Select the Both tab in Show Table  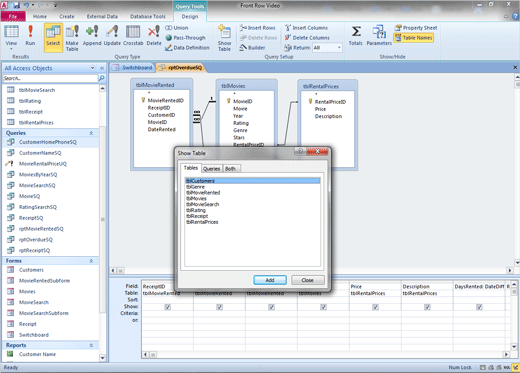coord(230,169)
